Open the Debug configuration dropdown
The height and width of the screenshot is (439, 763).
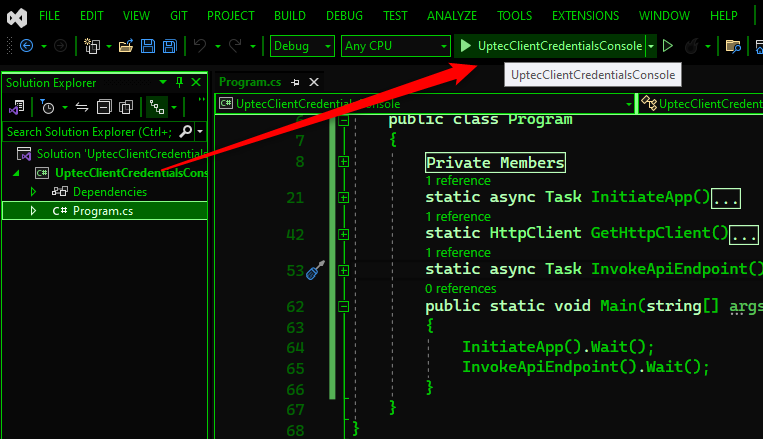pyautogui.click(x=302, y=46)
